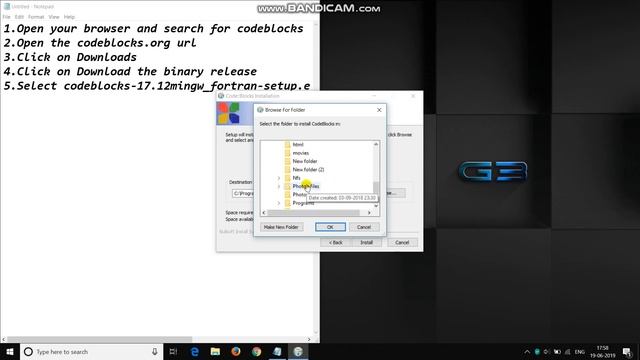
Task: Open Chrome from taskbar
Action: pyautogui.click(x=256, y=351)
